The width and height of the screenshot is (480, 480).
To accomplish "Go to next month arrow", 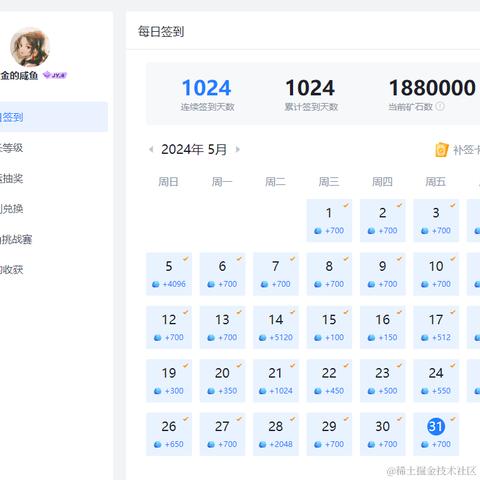I will (238, 149).
